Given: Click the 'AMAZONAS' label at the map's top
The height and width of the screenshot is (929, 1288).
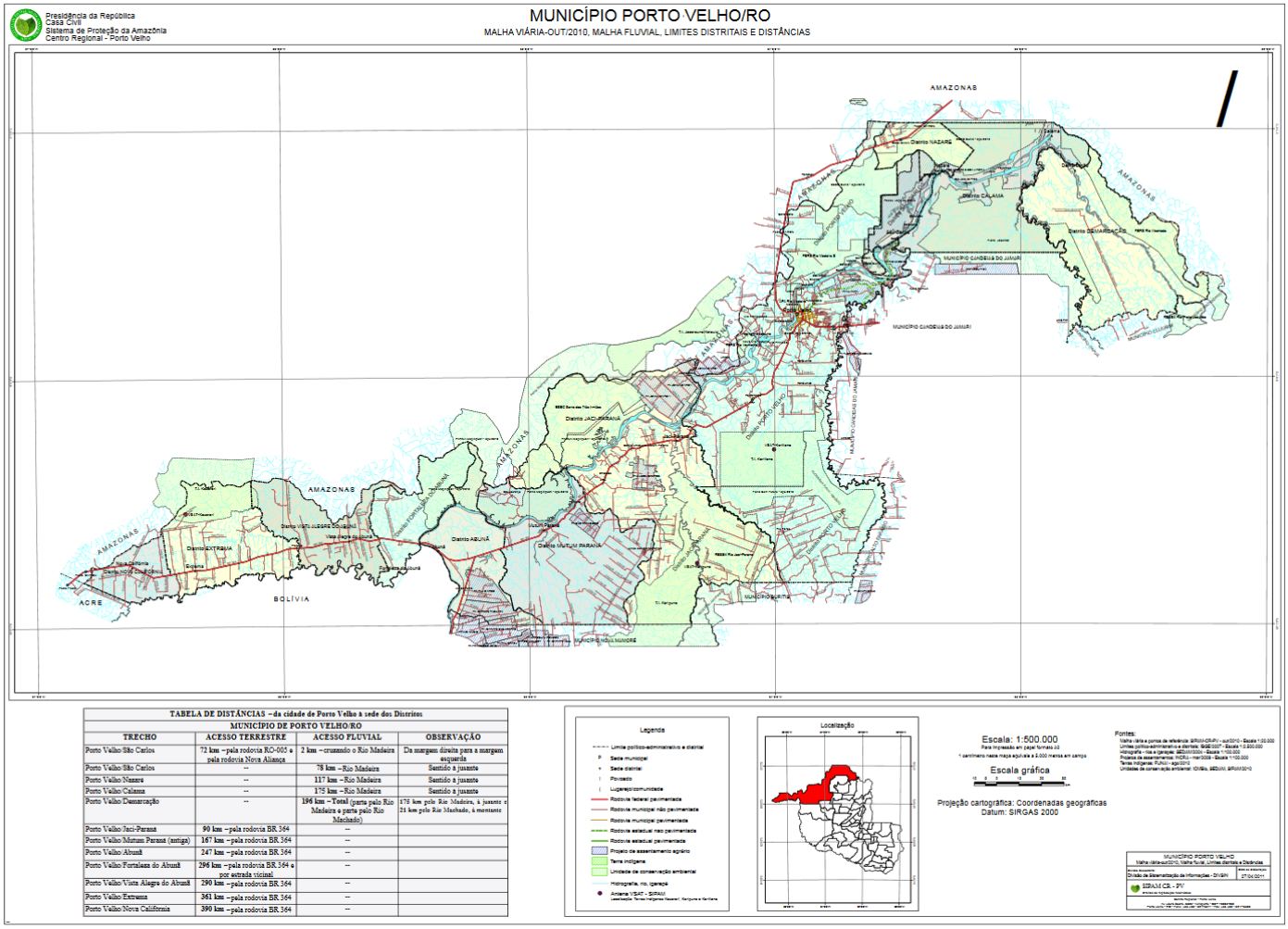Looking at the screenshot, I should pos(954,88).
